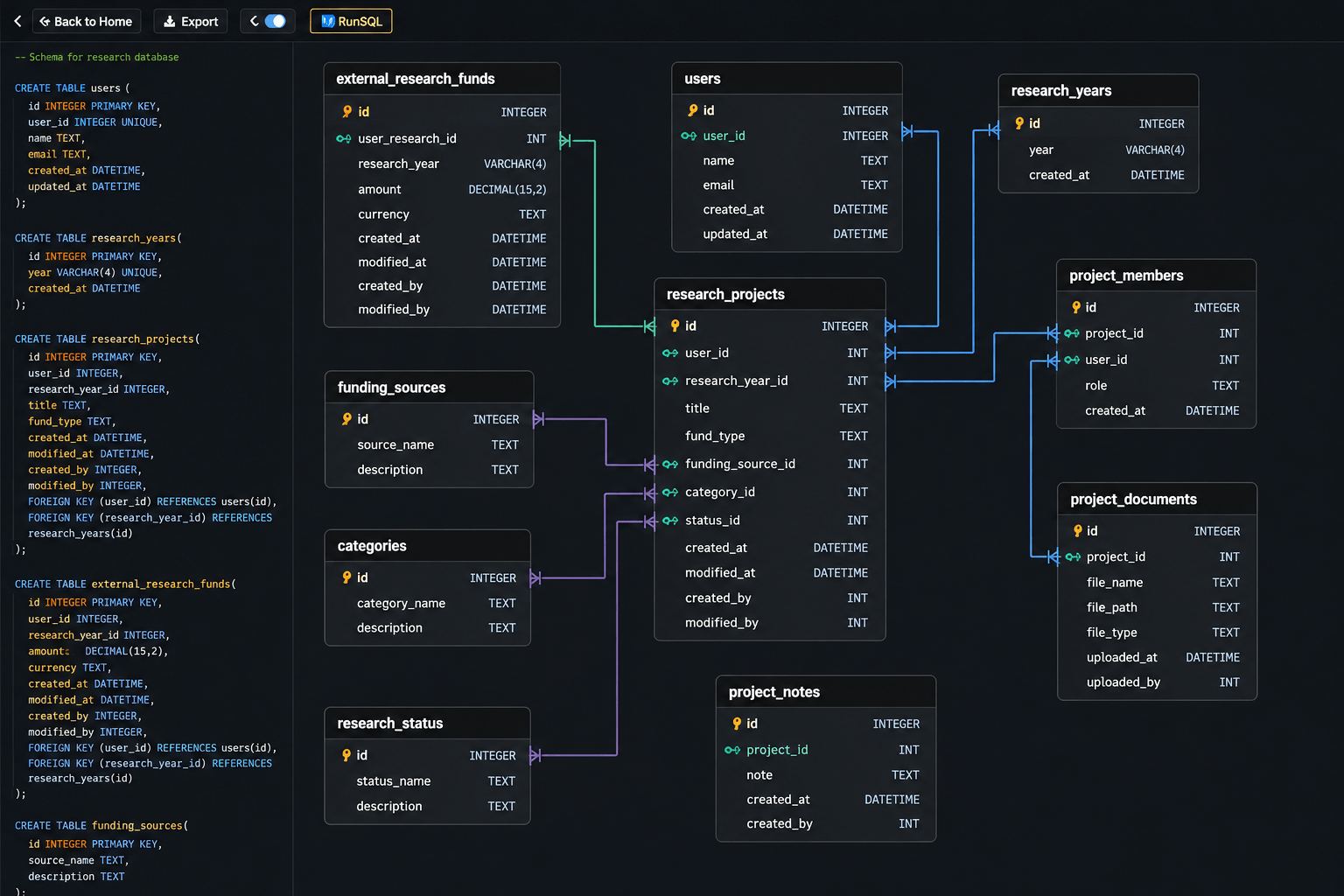Click the foreign key icon beside research_year_id

[x=670, y=381]
